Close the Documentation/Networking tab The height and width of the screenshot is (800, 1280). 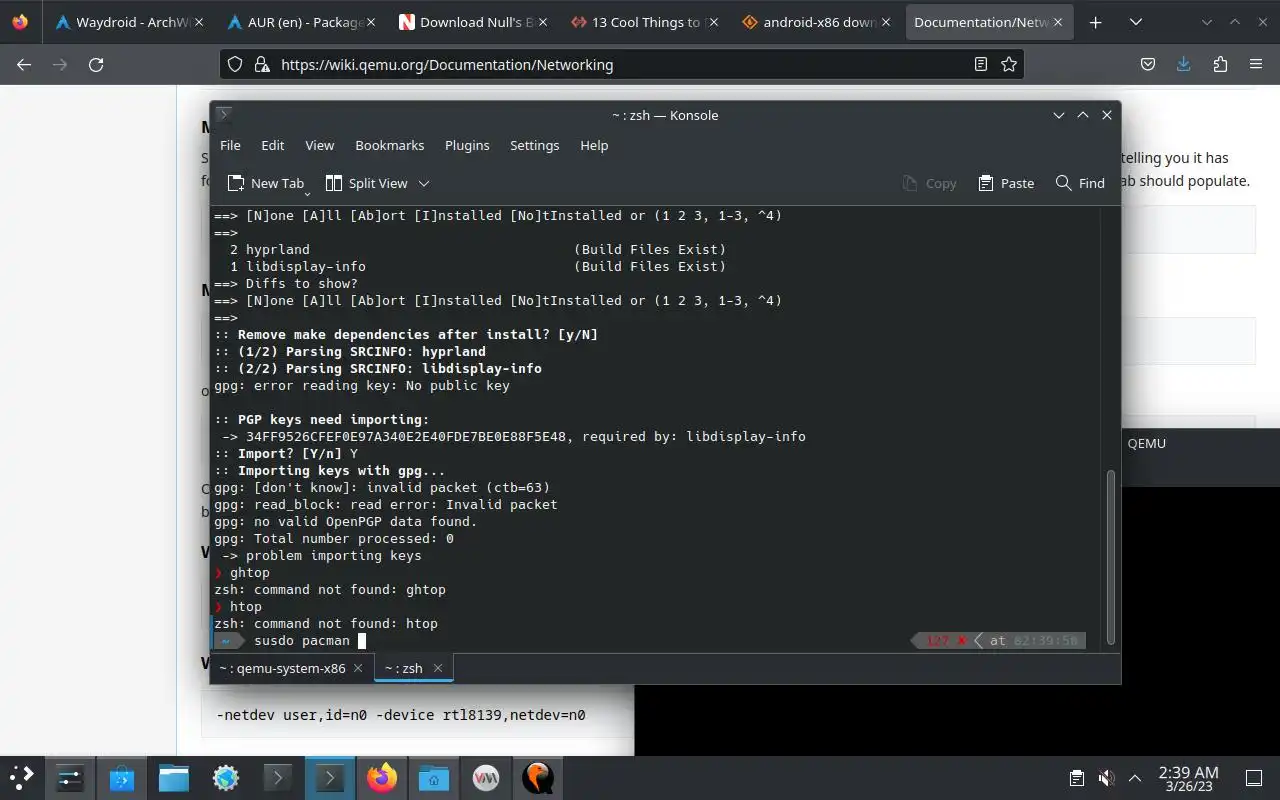click(x=1059, y=22)
